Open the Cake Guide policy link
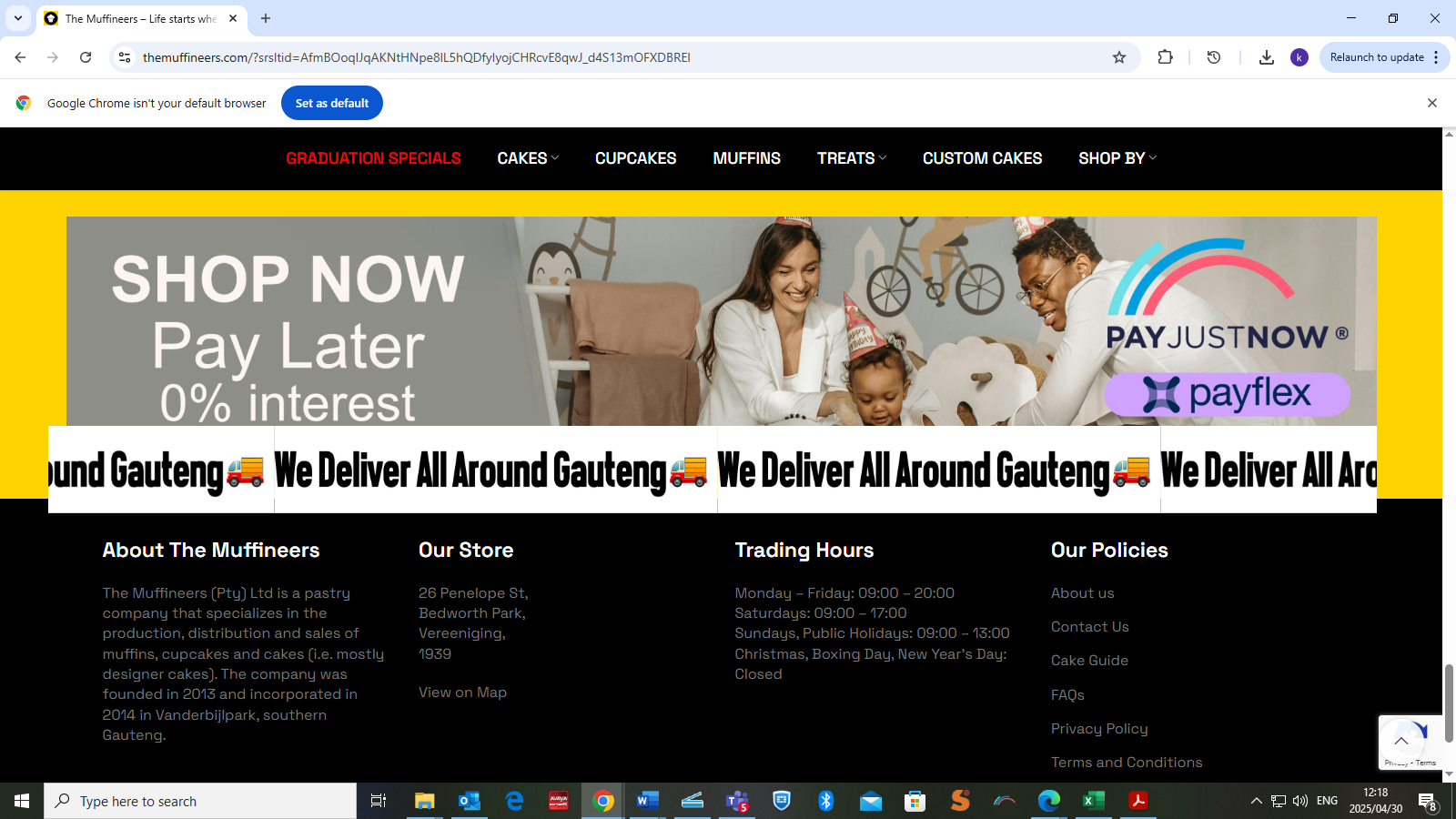The width and height of the screenshot is (1456, 819). coord(1089,661)
